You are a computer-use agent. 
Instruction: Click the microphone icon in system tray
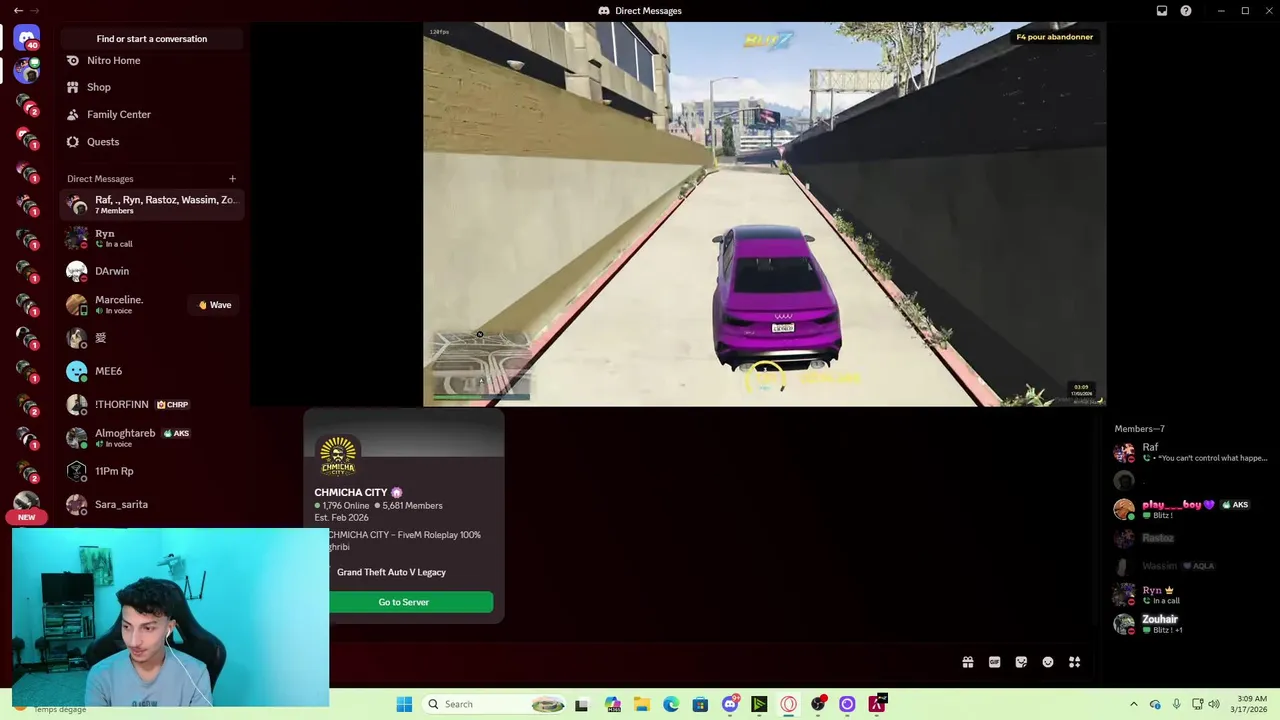pos(1176,704)
